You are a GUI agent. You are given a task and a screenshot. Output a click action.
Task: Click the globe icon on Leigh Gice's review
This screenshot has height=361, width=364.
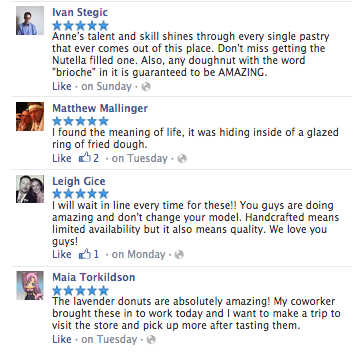179,255
